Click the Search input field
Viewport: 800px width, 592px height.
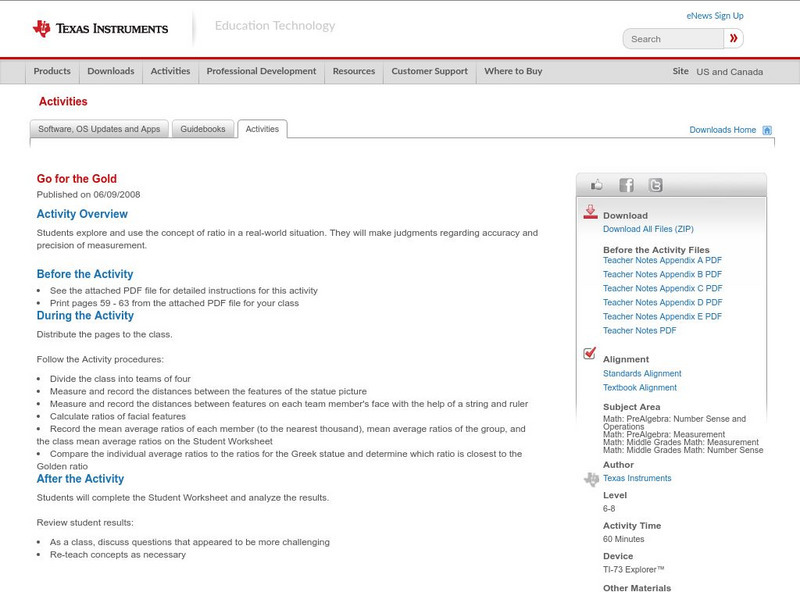coord(673,39)
